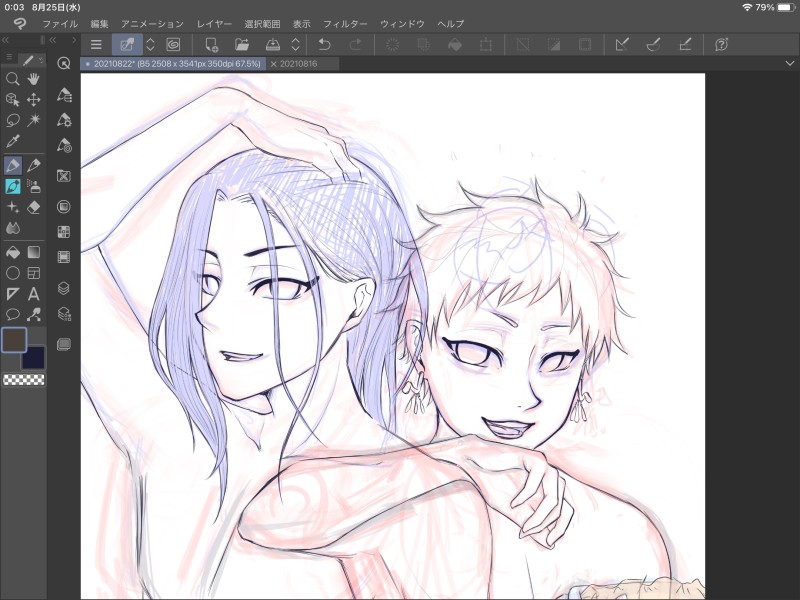This screenshot has width=800, height=600.
Task: Open CLIP STUDIO spiral icon
Action: (173, 45)
